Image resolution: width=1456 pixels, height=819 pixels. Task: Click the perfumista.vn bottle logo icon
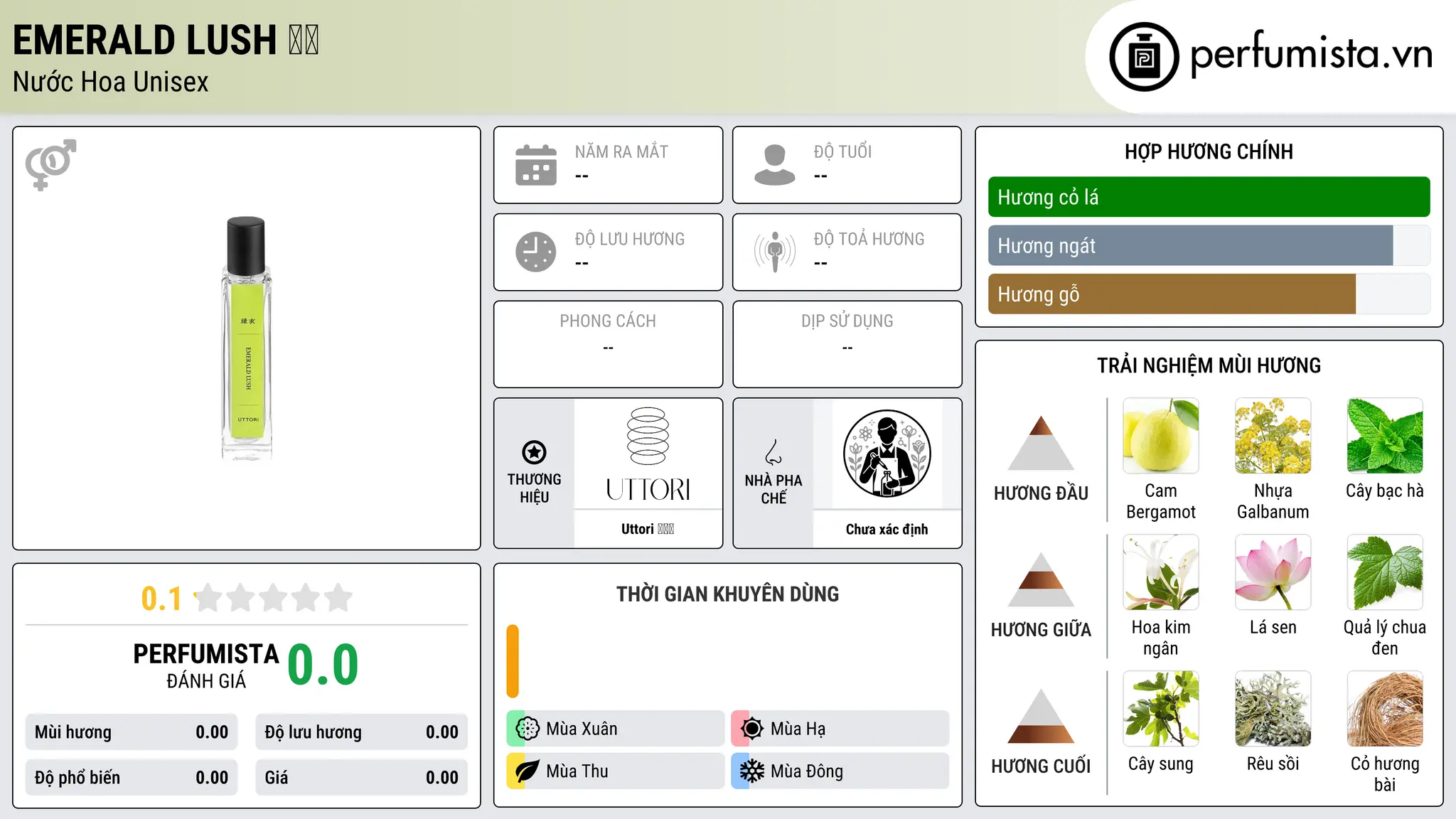tap(1144, 57)
